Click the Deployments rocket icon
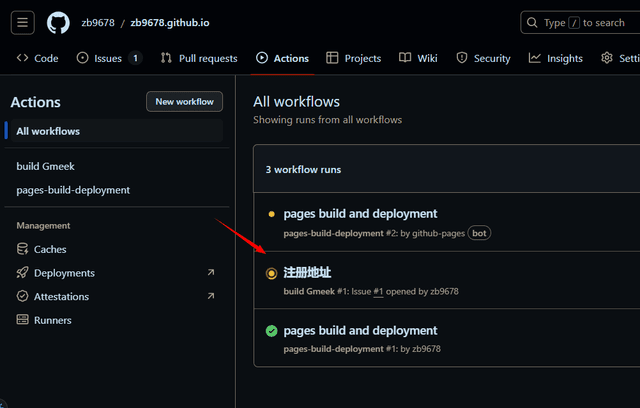 click(x=23, y=273)
